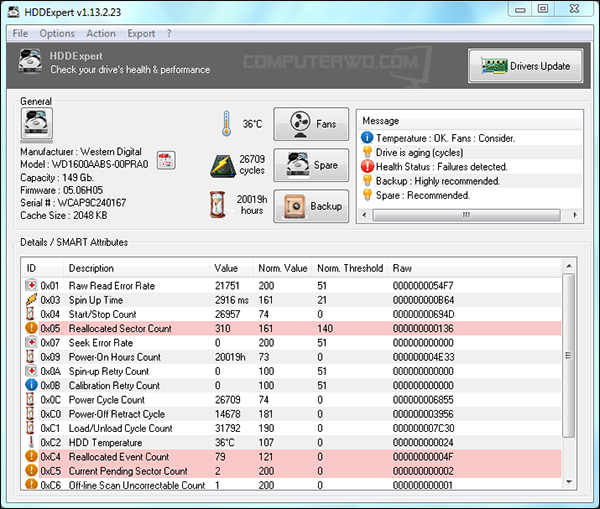600x509 pixels.
Task: Select "Reallocated Sector Count" description text
Action: coord(120,328)
